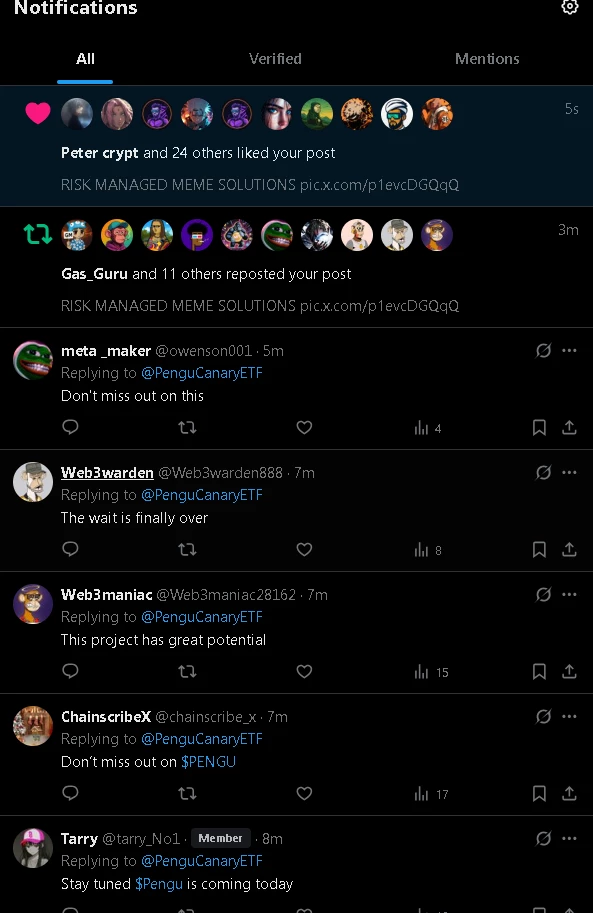Expand more options for ChainscribeX's reply

569,717
